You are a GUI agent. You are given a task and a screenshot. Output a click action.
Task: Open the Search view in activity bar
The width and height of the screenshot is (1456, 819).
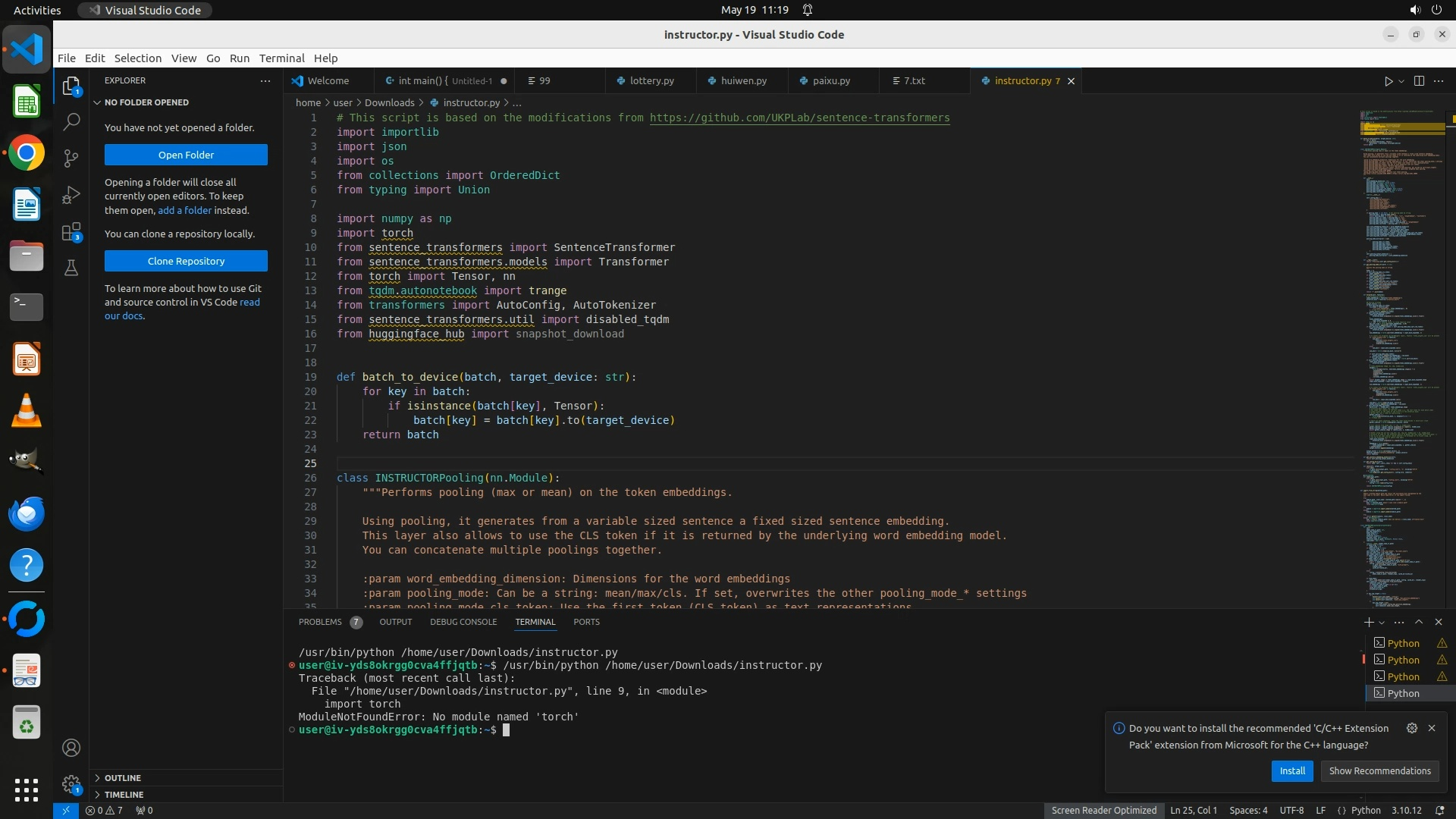coord(71,121)
